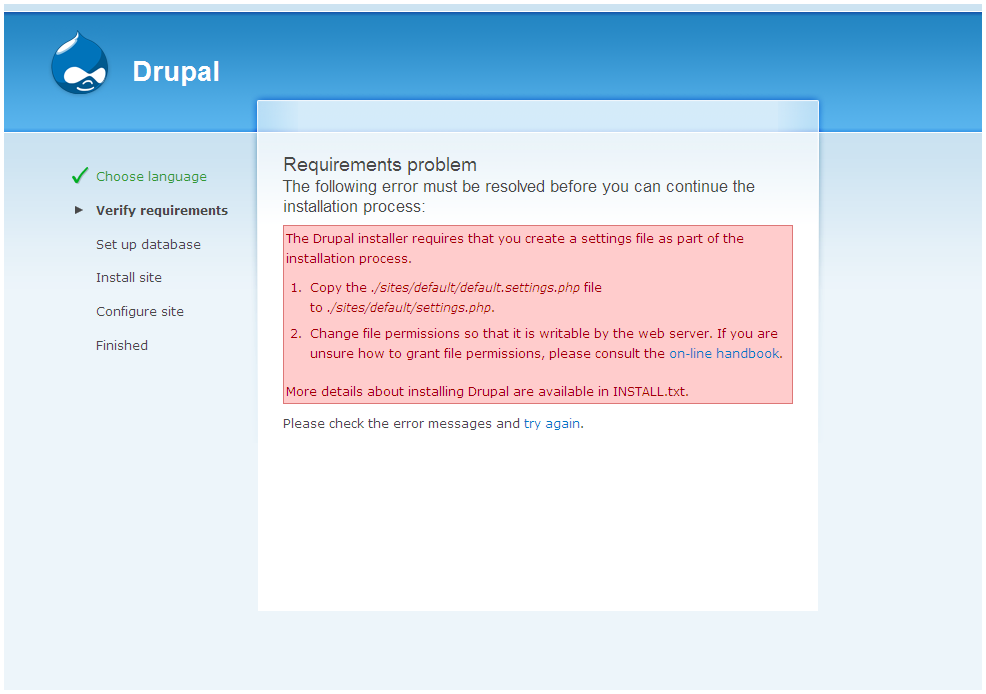Click the arrow marker beside Verify requirements
This screenshot has height=694, width=986.
pos(79,210)
